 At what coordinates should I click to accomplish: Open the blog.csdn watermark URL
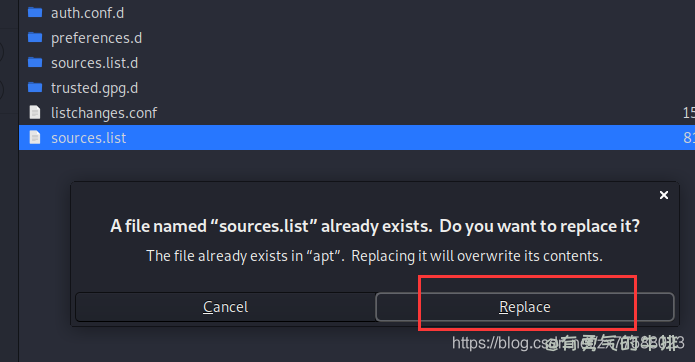tap(568, 343)
